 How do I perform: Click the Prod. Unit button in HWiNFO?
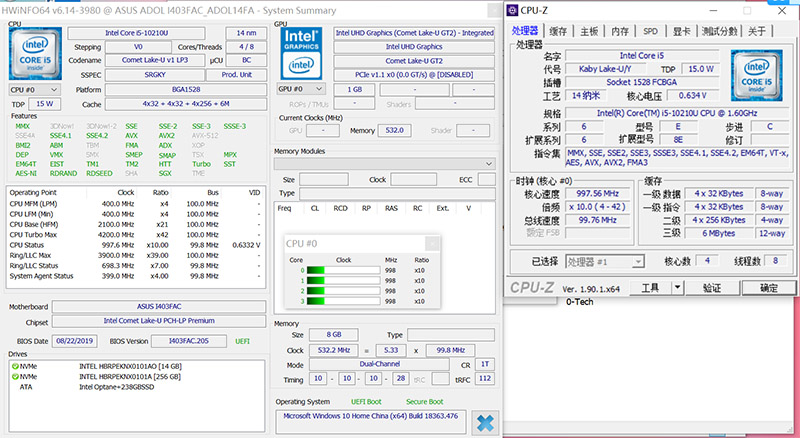236,75
